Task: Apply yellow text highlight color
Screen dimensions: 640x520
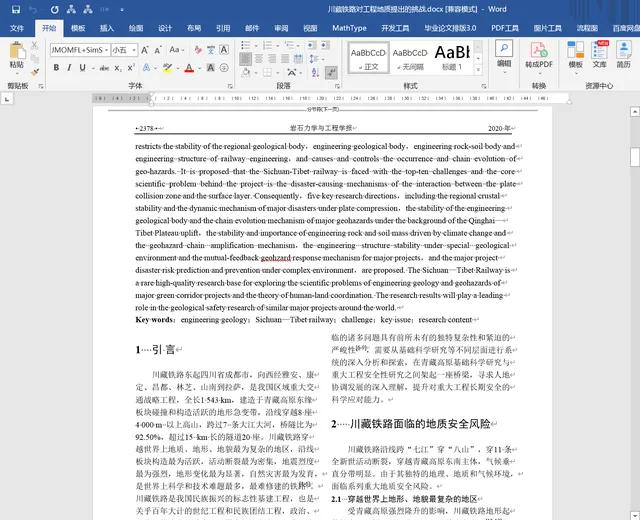Action: (x=167, y=68)
